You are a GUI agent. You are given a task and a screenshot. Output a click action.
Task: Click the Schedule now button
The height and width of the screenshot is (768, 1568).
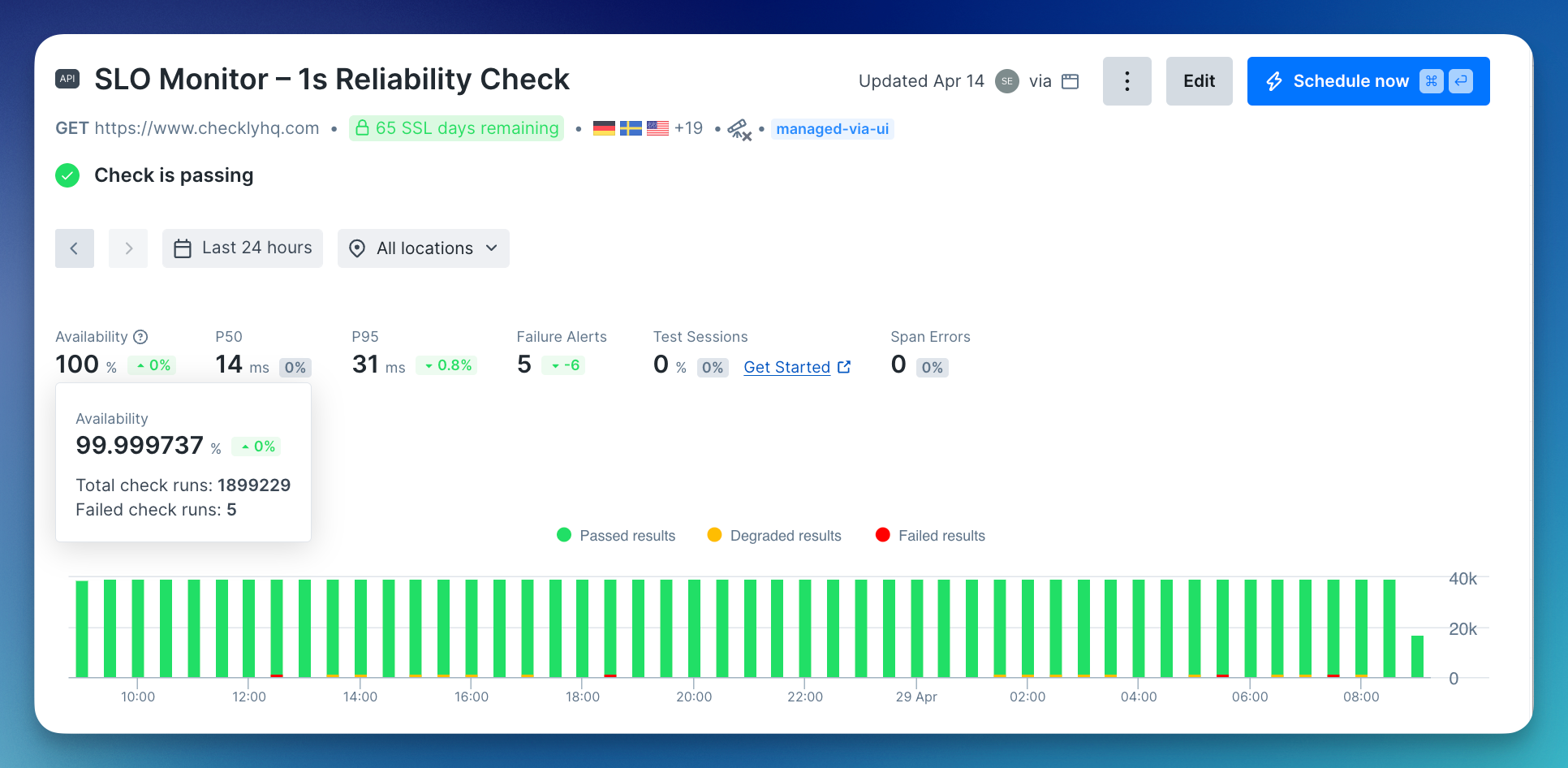coord(1368,81)
